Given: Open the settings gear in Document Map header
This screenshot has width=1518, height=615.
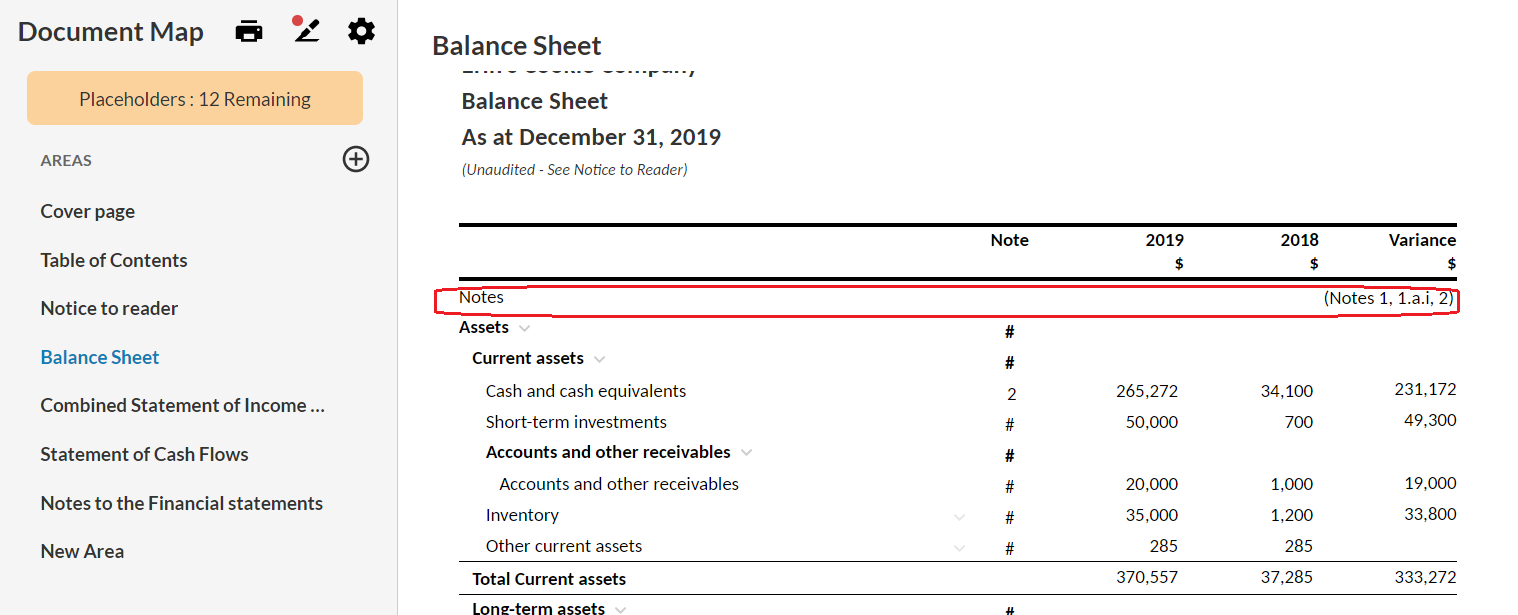Looking at the screenshot, I should point(361,31).
